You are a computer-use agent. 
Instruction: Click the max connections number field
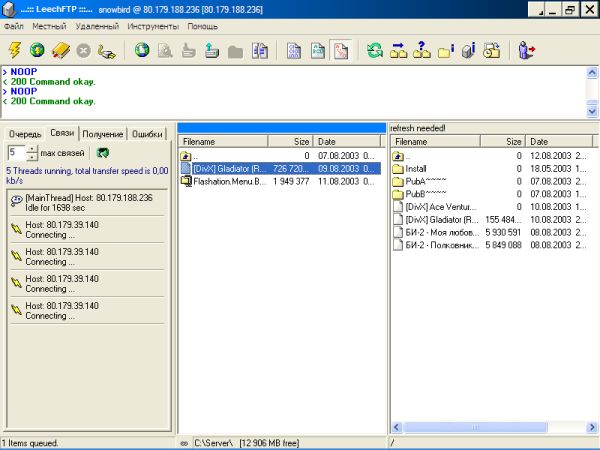coord(15,153)
